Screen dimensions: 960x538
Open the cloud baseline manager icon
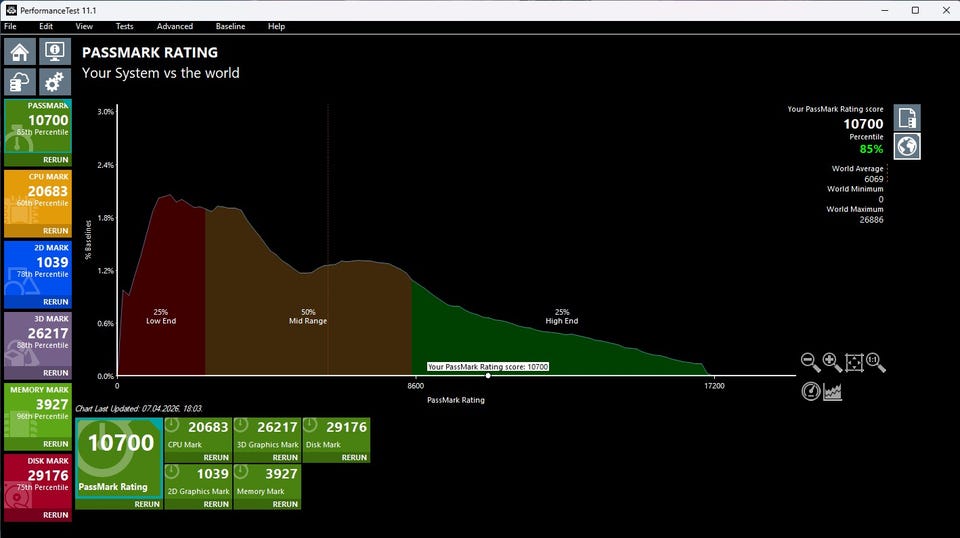(20, 81)
